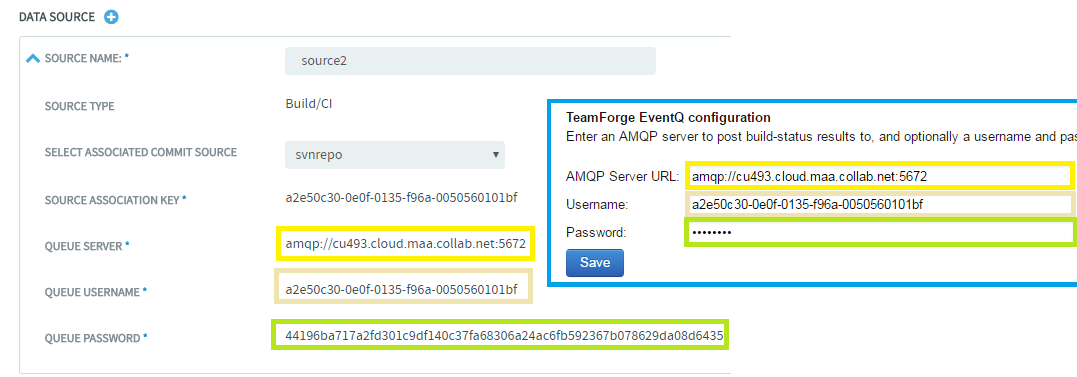1077x377 pixels.
Task: Click the SELECT ASSOCIATED COMMIT SOURCE label
Action: click(141, 152)
